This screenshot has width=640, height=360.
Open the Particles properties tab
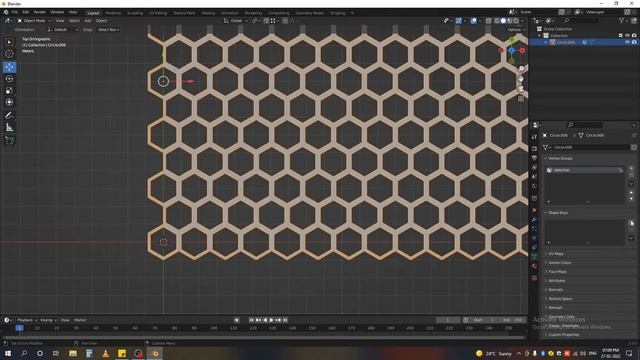point(534,229)
